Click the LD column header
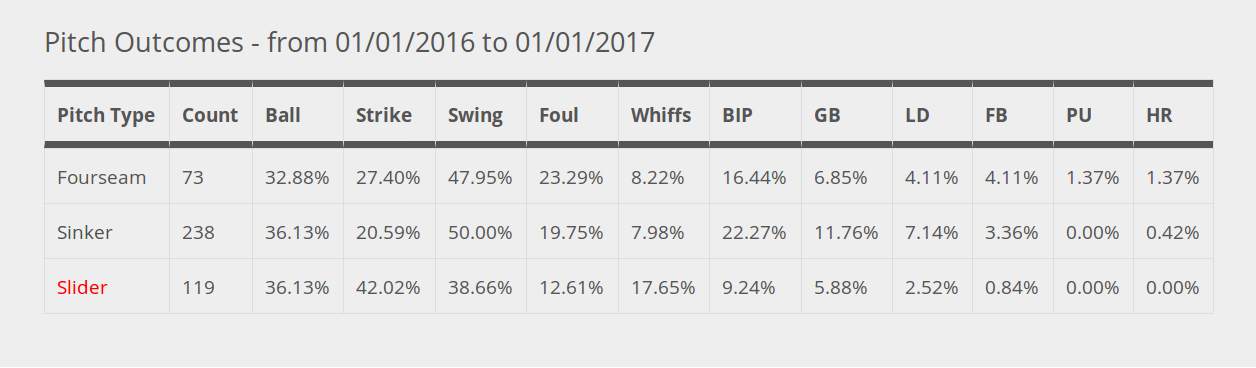The height and width of the screenshot is (368, 1256). 917,115
